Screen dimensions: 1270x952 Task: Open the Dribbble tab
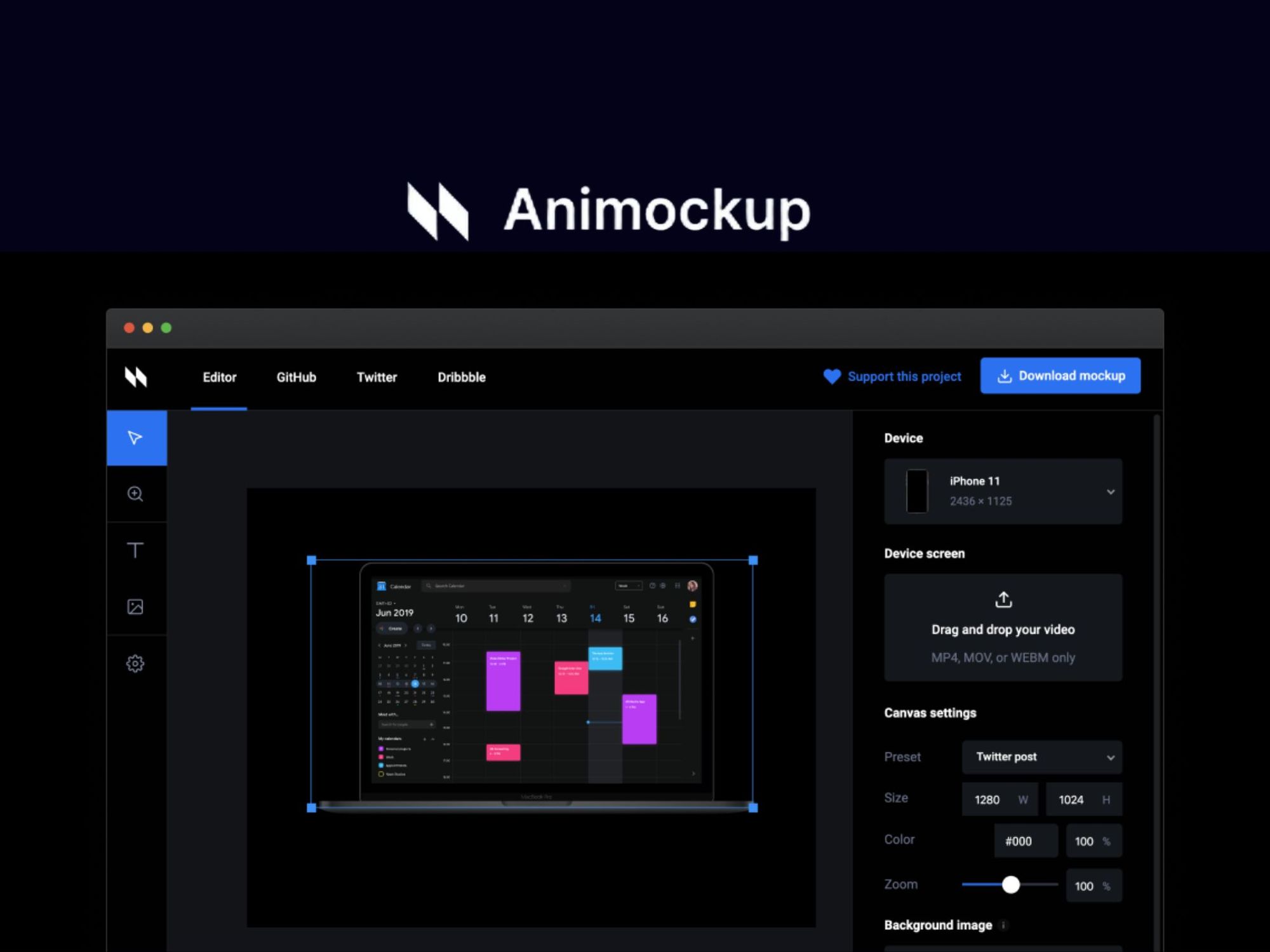pyautogui.click(x=461, y=377)
